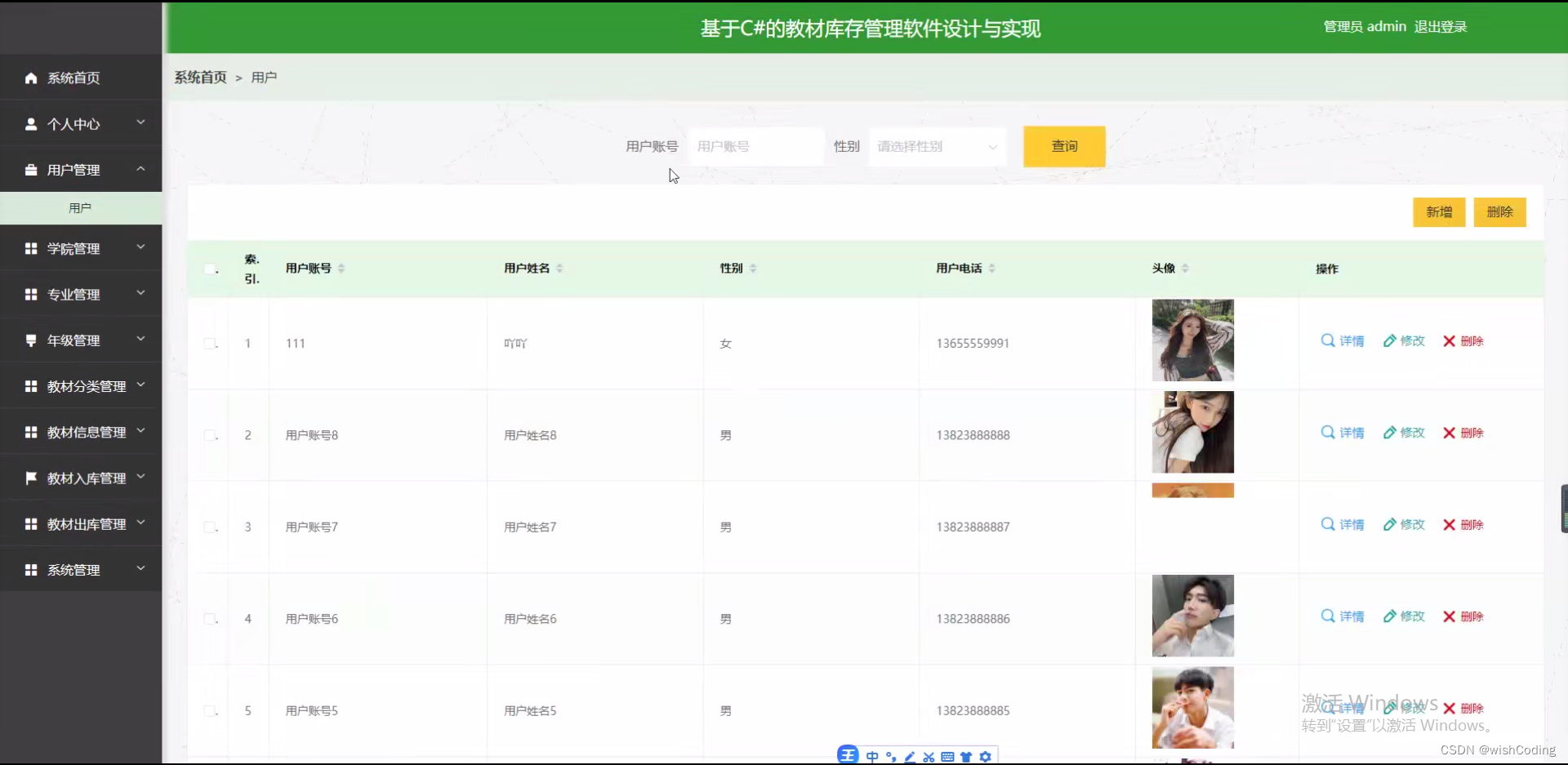This screenshot has width=1568, height=765.
Task: Click 系统首页 in the breadcrumb
Action: coord(199,77)
